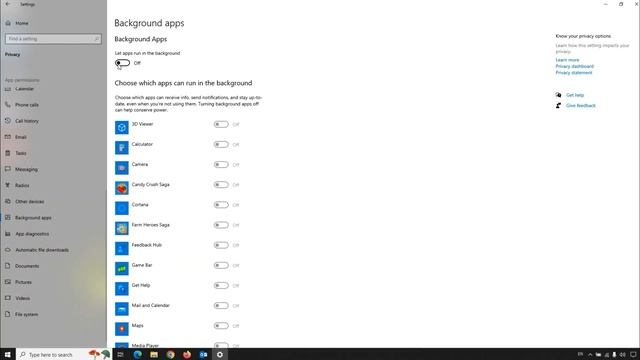
Task: Toggle Camera background switch
Action: (221, 164)
